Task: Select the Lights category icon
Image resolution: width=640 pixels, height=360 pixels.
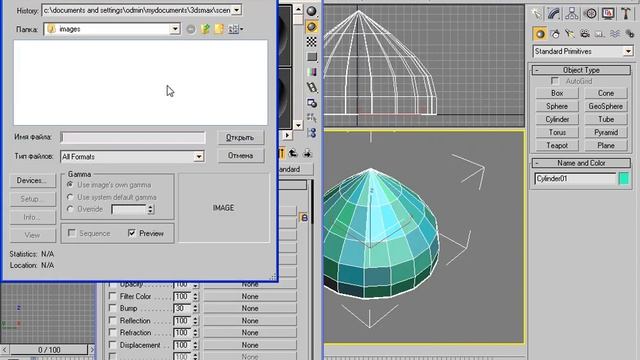Action: tap(570, 34)
